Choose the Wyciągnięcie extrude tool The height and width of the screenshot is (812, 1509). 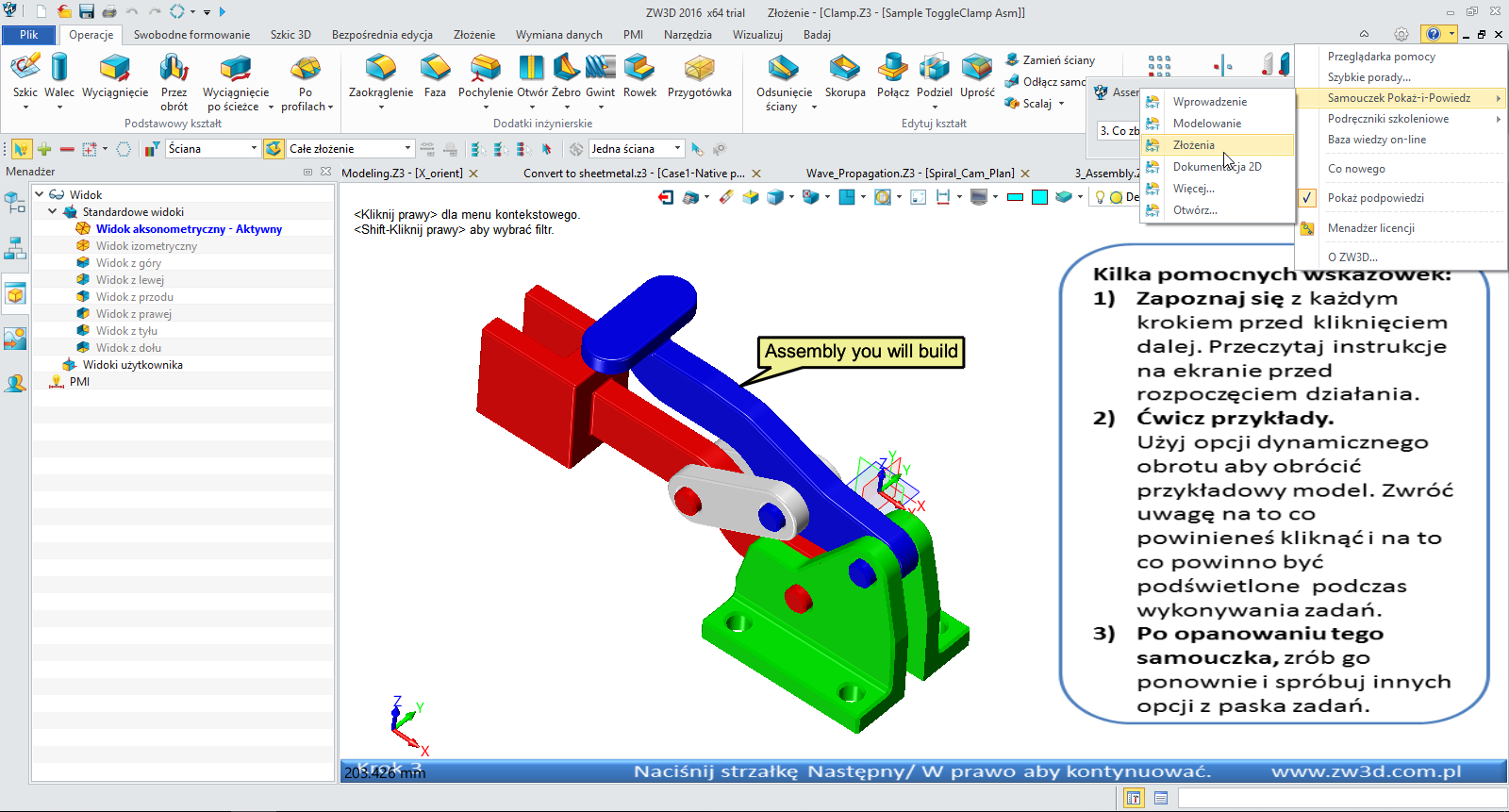click(x=115, y=77)
